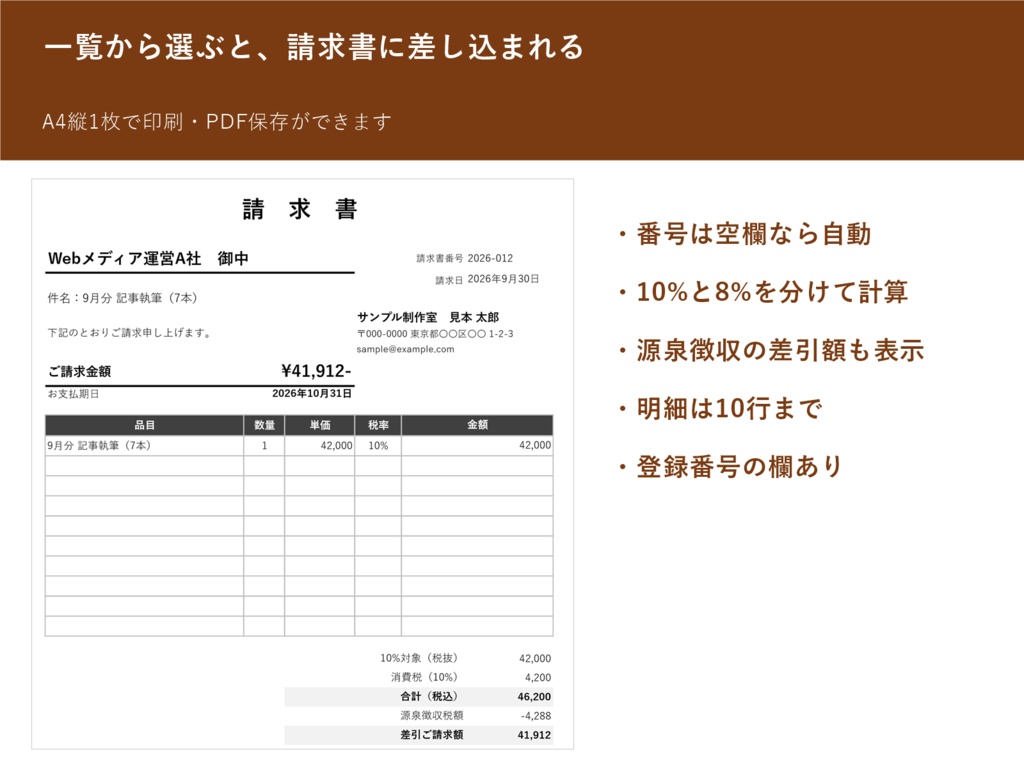Click the 請求日 label
This screenshot has height=768, width=1024.
tap(449, 280)
